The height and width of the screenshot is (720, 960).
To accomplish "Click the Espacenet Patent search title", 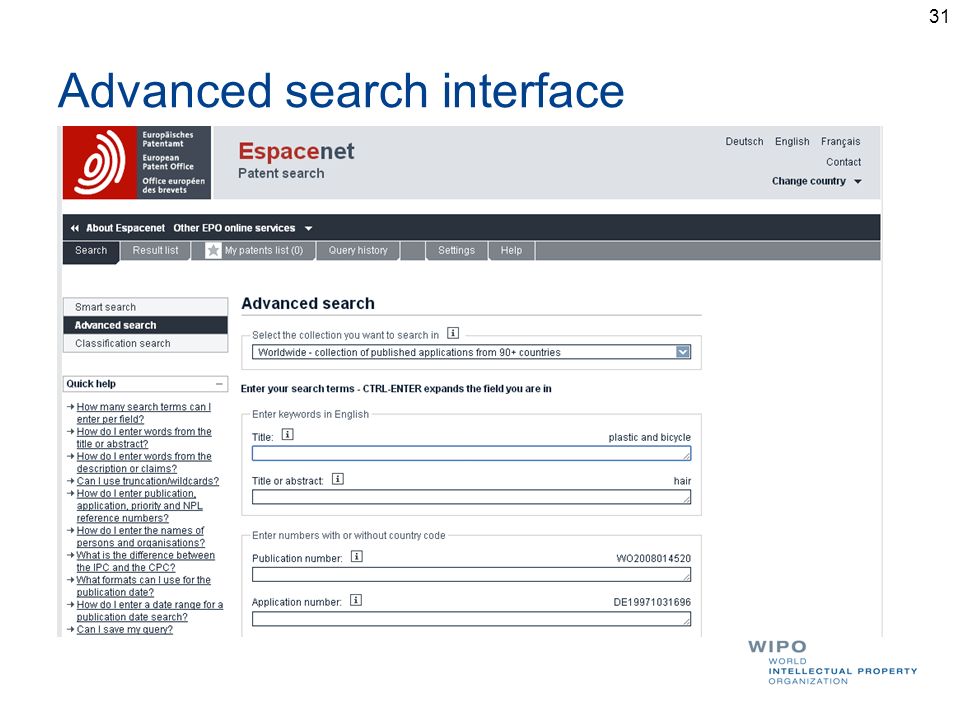I will coord(296,160).
